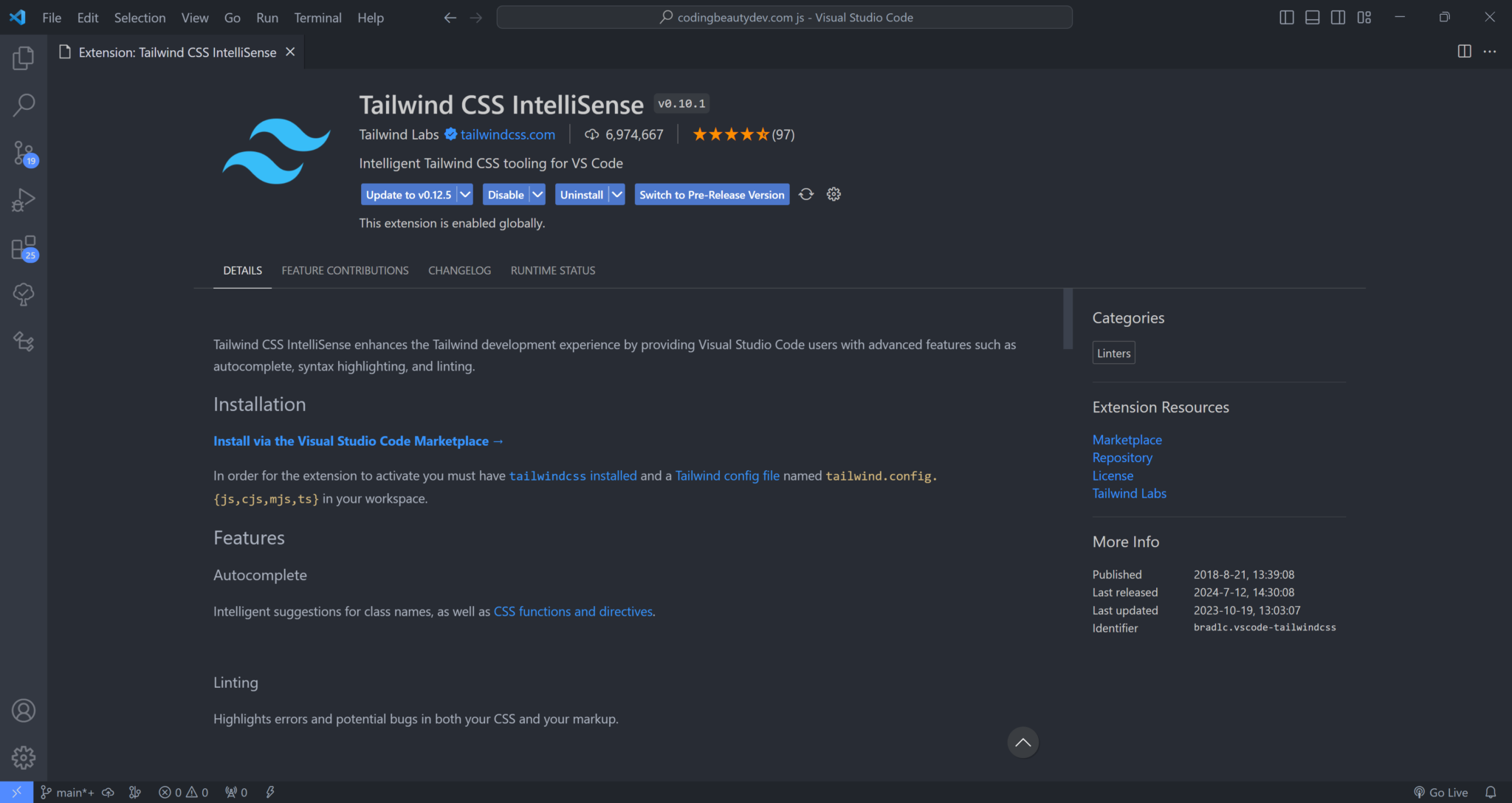Click the Disable extension button
The image size is (1512, 803).
[506, 194]
